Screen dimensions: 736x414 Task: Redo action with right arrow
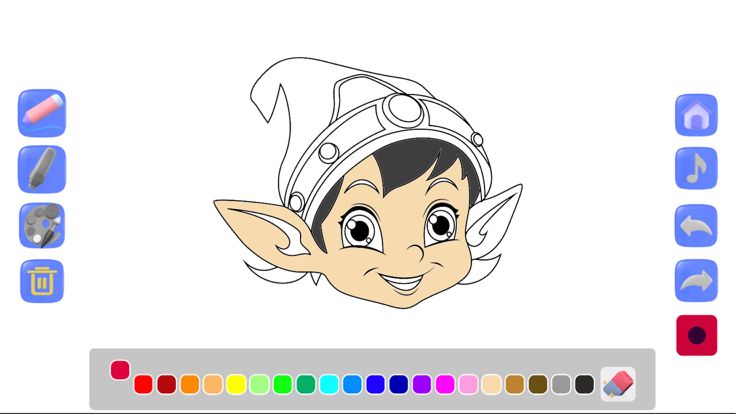coord(696,281)
